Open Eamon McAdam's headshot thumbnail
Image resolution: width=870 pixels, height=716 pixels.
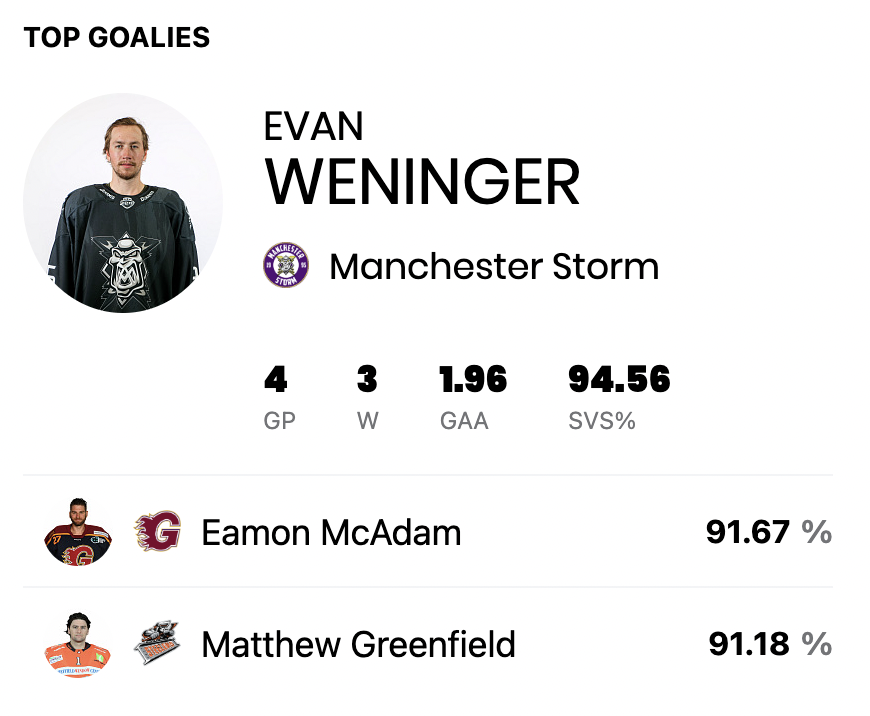[x=78, y=532]
